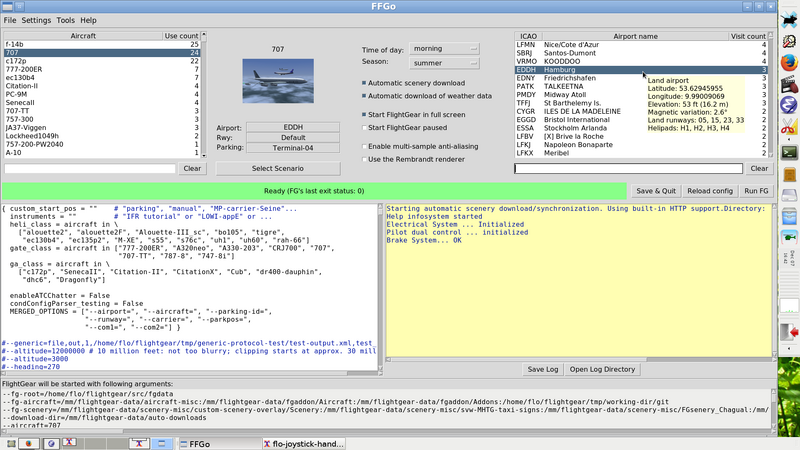The width and height of the screenshot is (800, 450).
Task: Click the logout red arrow dock icon
Action: 789,332
